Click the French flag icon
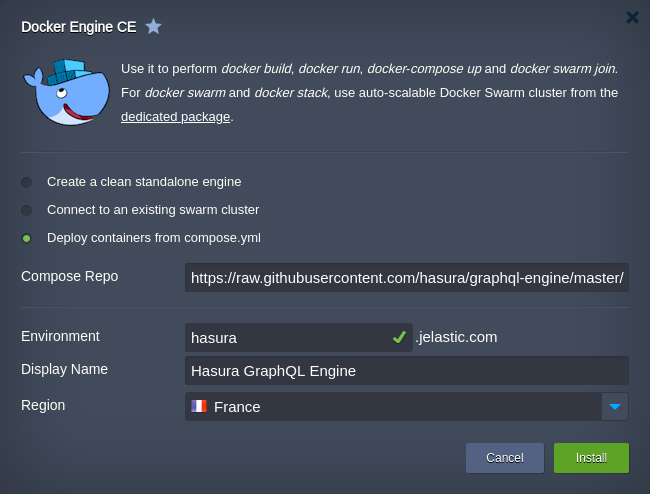 pos(199,406)
